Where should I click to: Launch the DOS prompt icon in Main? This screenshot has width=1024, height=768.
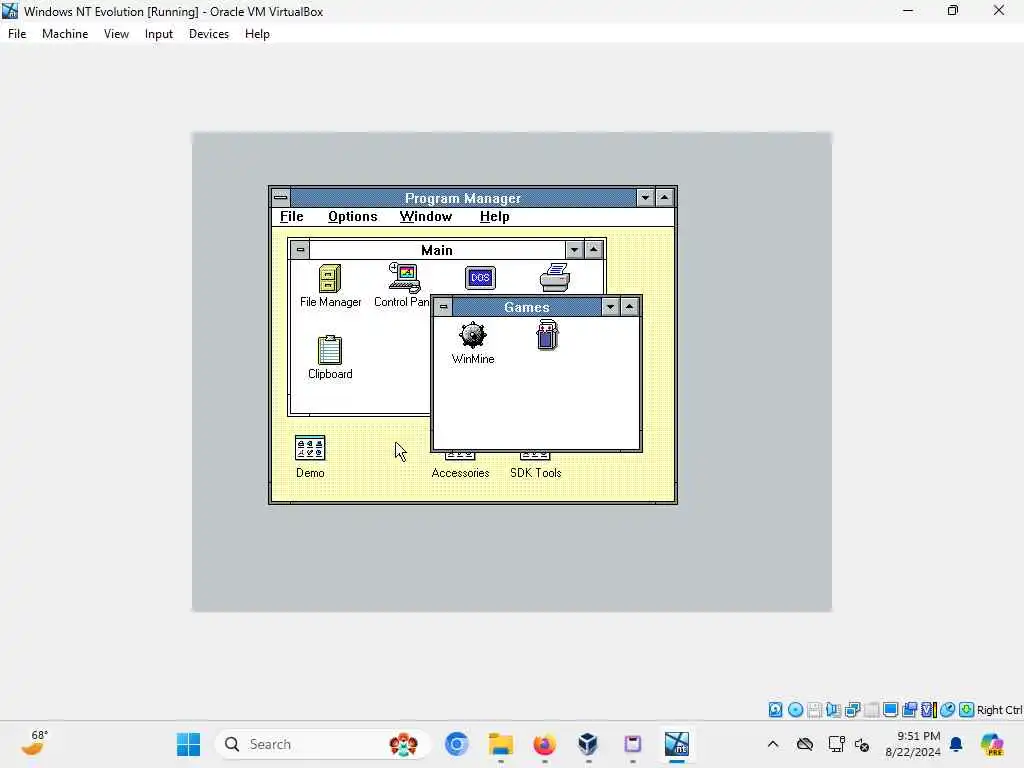480,278
